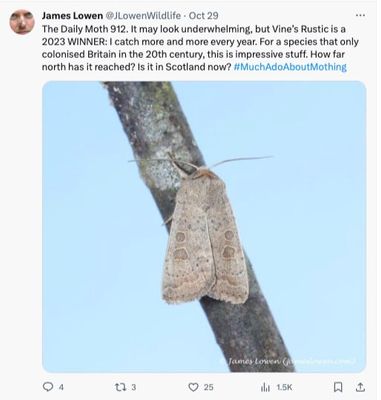Screen dimensions: 381x400
Task: Open the Vine's Rustic moth photo
Action: point(204,227)
